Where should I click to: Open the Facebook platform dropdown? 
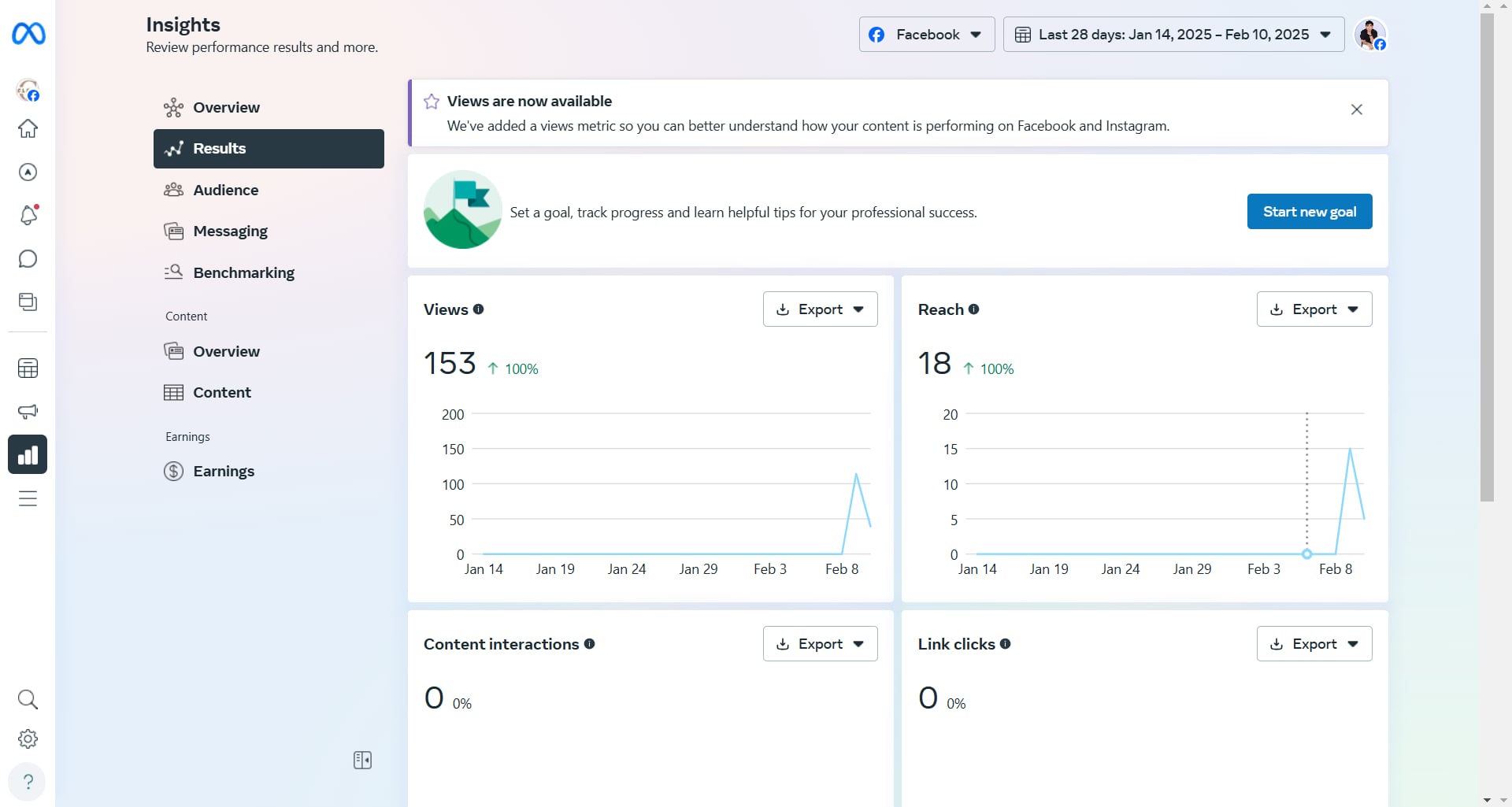[927, 35]
